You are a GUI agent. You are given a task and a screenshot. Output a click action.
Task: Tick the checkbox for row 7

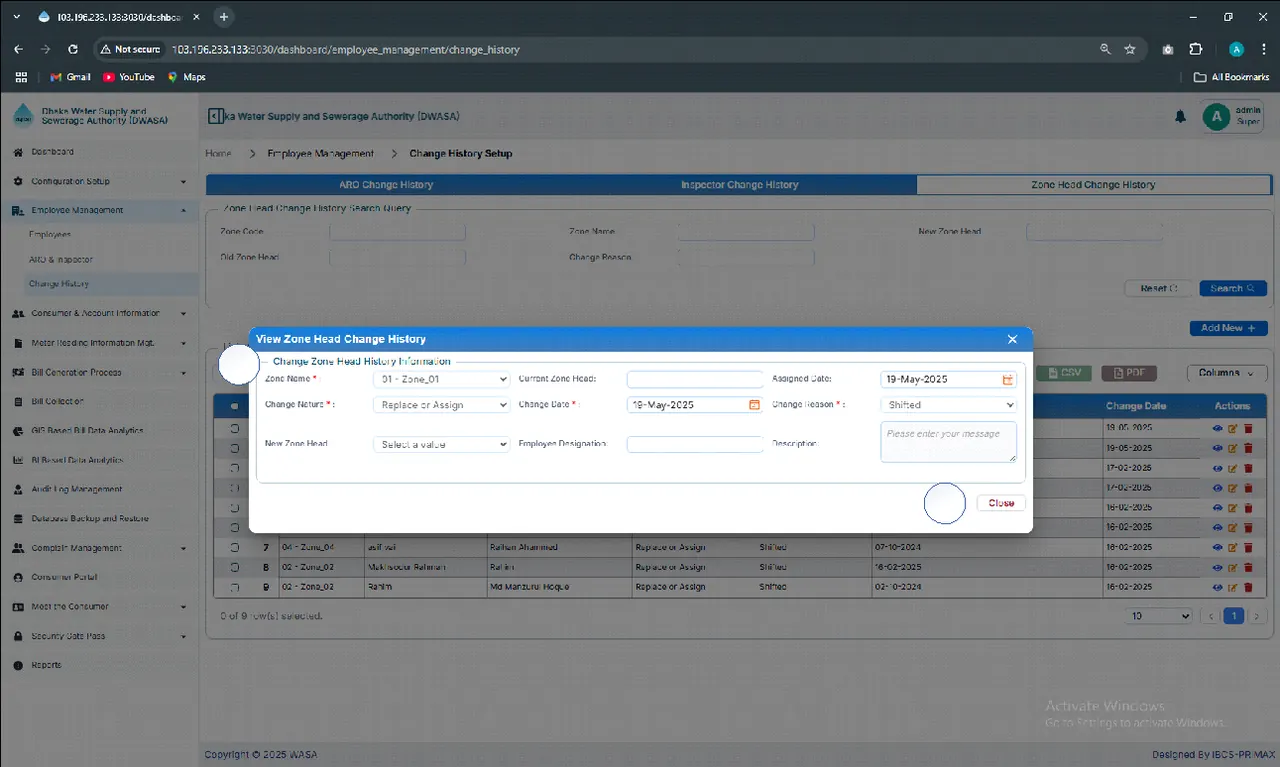[x=235, y=548]
